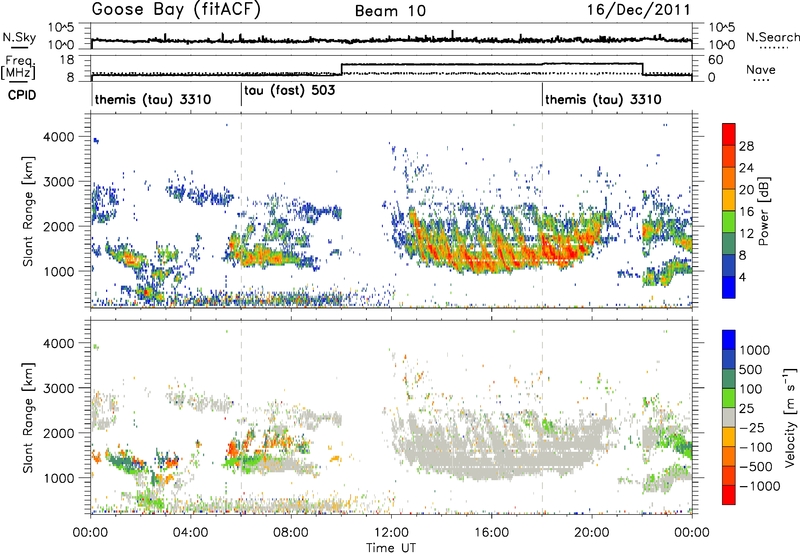Click the '-1000' tick on the velocity colorbar
The height and width of the screenshot is (554, 800).
[760, 486]
